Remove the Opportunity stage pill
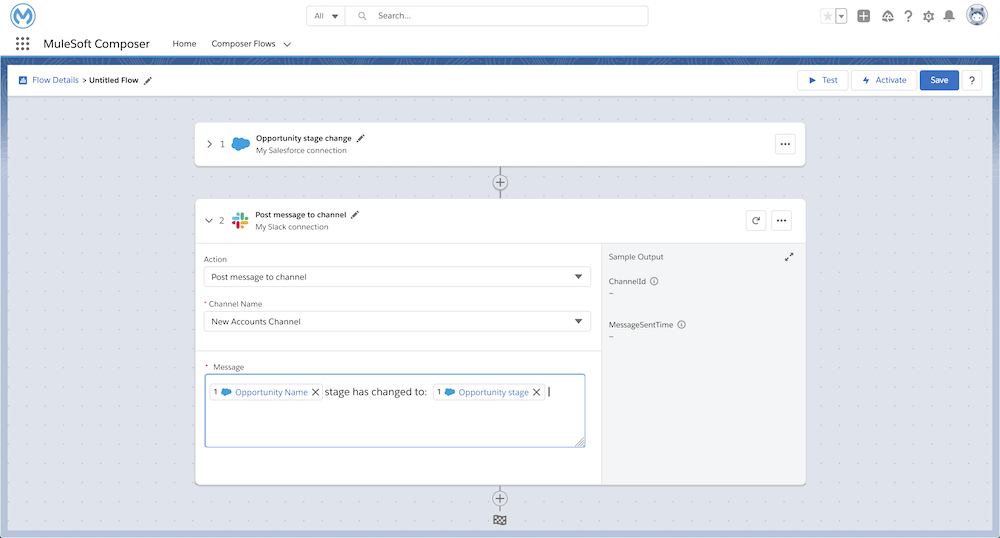The width and height of the screenshot is (1000, 538). pyautogui.click(x=537, y=393)
